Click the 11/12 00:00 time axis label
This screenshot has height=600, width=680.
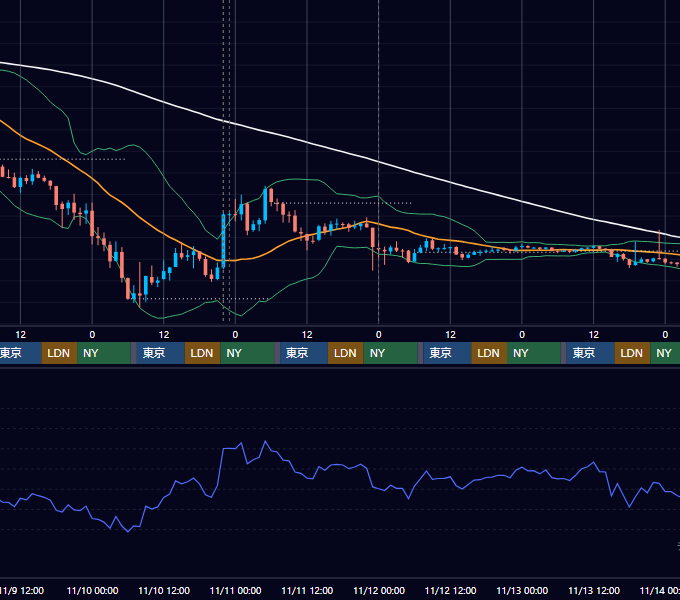[x=379, y=590]
